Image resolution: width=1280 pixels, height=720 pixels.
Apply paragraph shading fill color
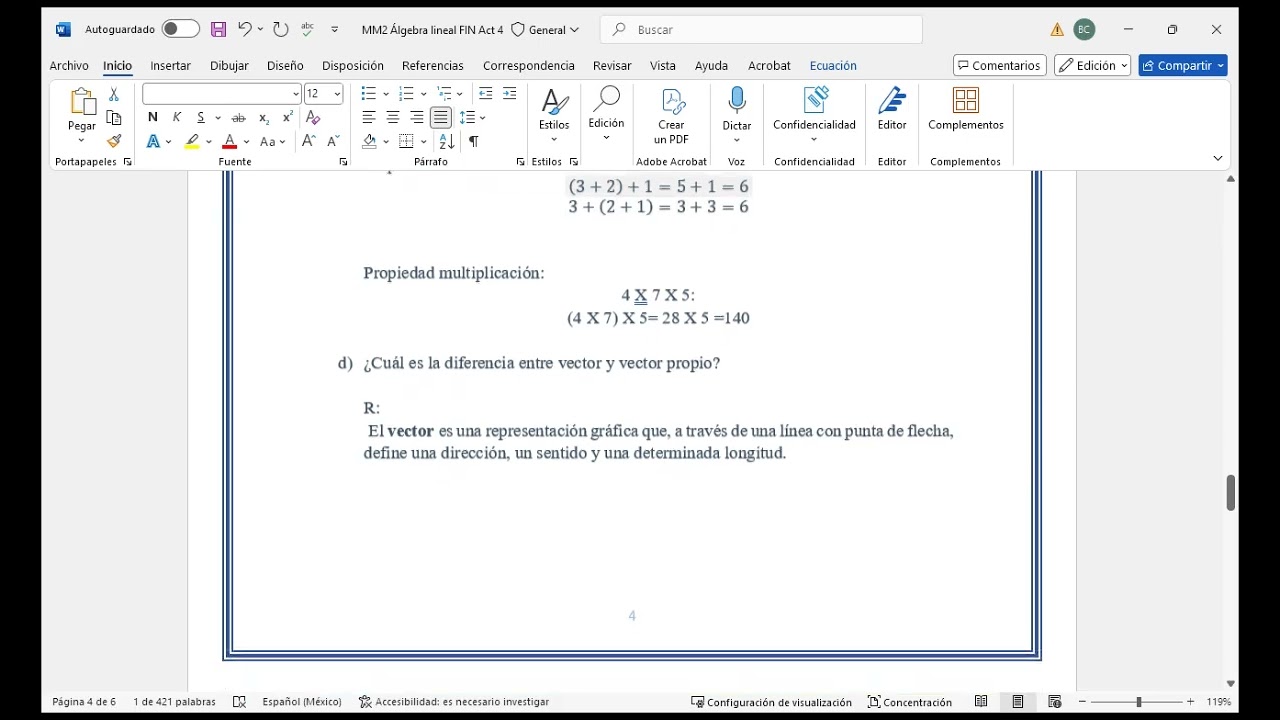tap(369, 142)
